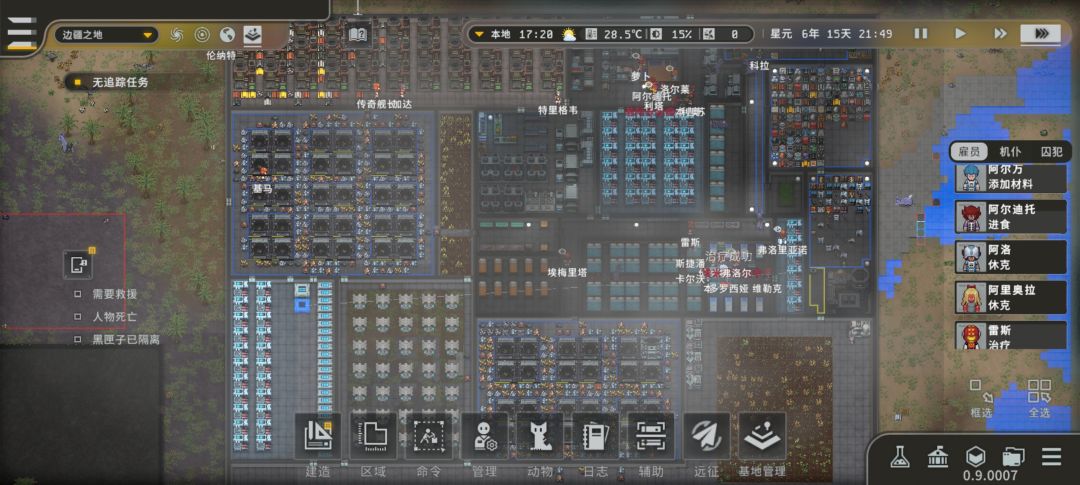Switch to the 雇员 employees tab
The image size is (1080, 485).
click(x=969, y=152)
